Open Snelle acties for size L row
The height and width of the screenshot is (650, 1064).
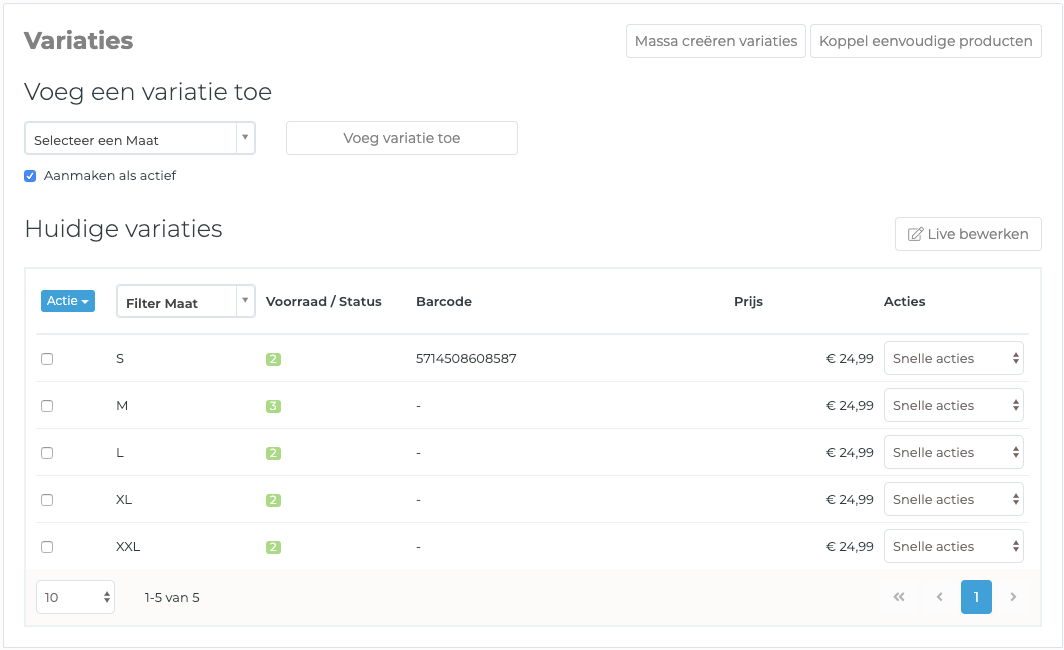click(x=953, y=453)
